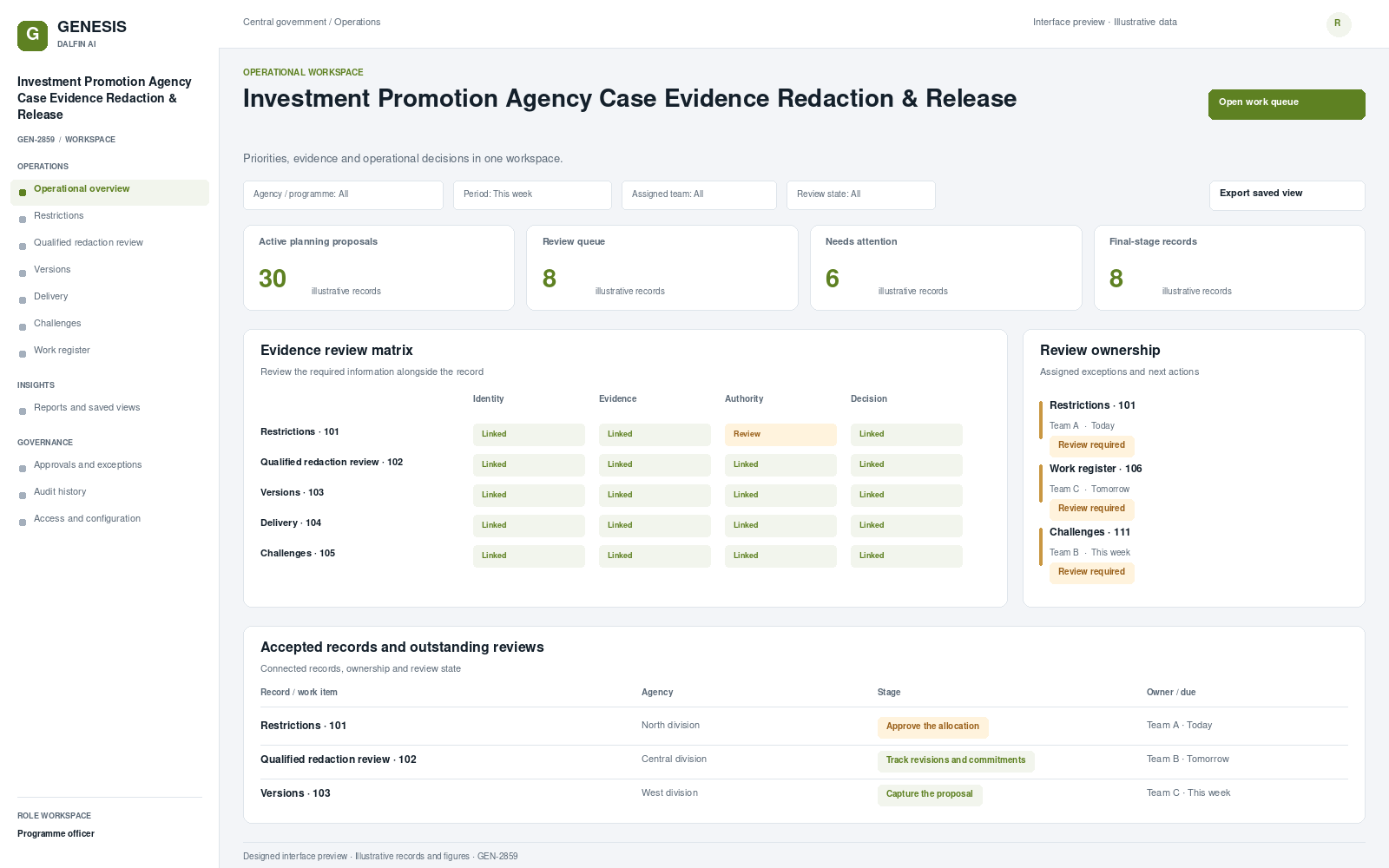
Task: Select Delivery · 104 matrix row label
Action: 291,523
